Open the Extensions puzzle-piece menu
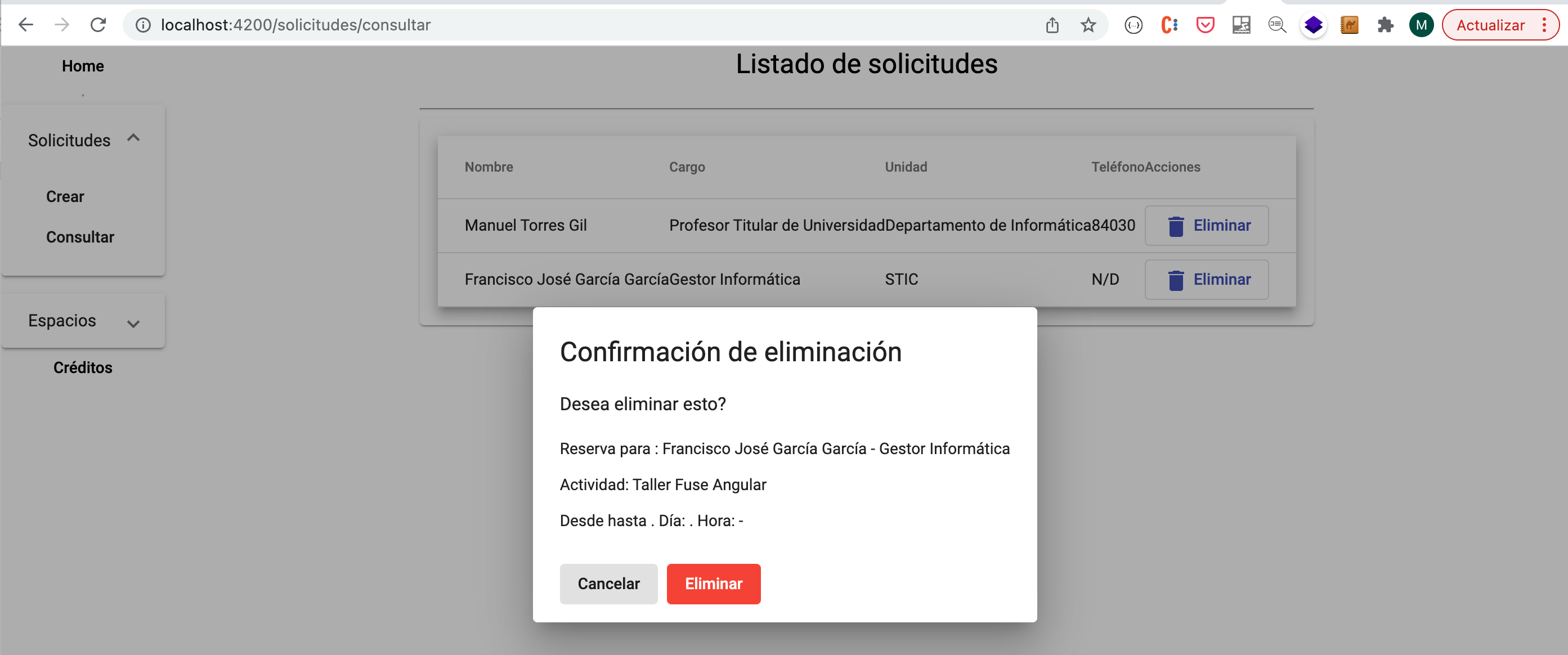1568x655 pixels. tap(1386, 25)
